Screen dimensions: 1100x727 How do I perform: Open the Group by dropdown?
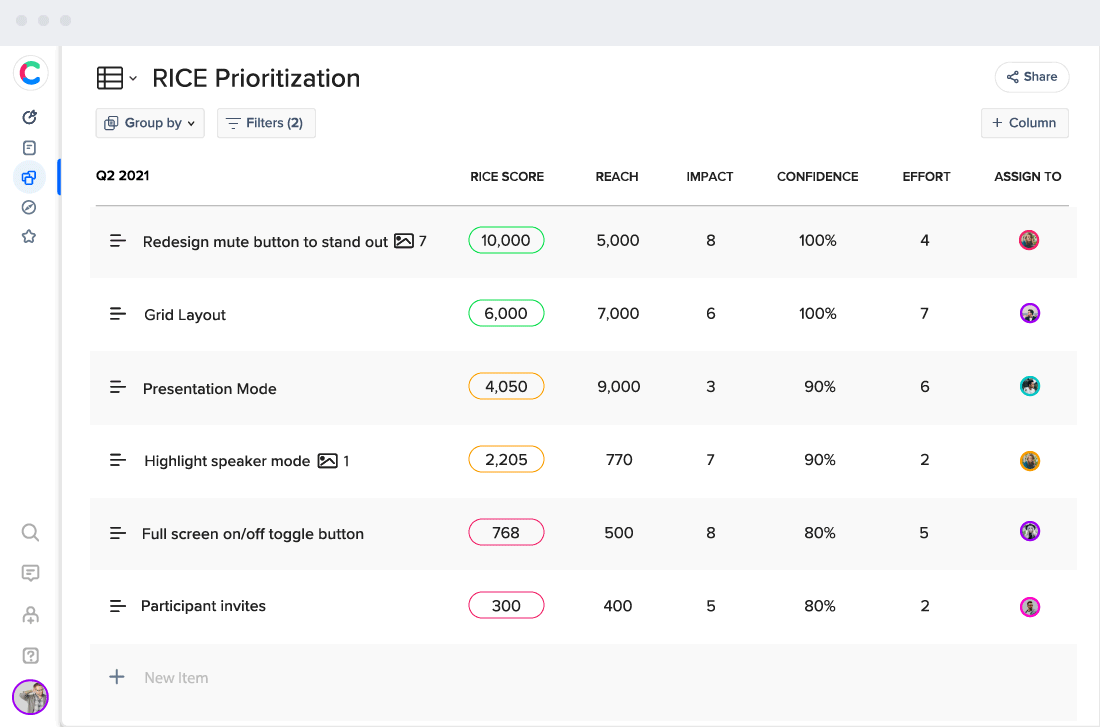[149, 122]
